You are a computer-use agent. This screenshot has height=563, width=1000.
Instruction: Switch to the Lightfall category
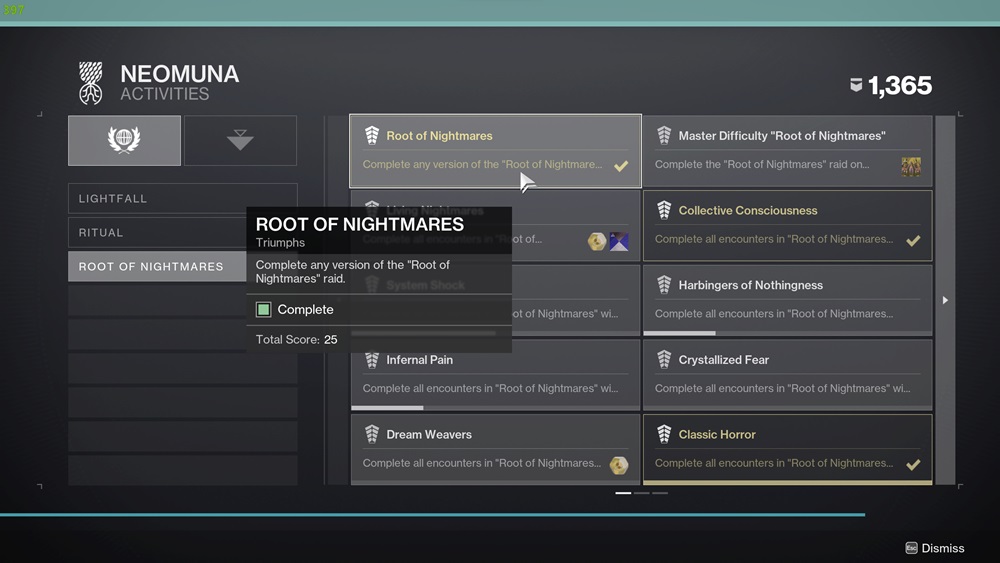point(182,198)
